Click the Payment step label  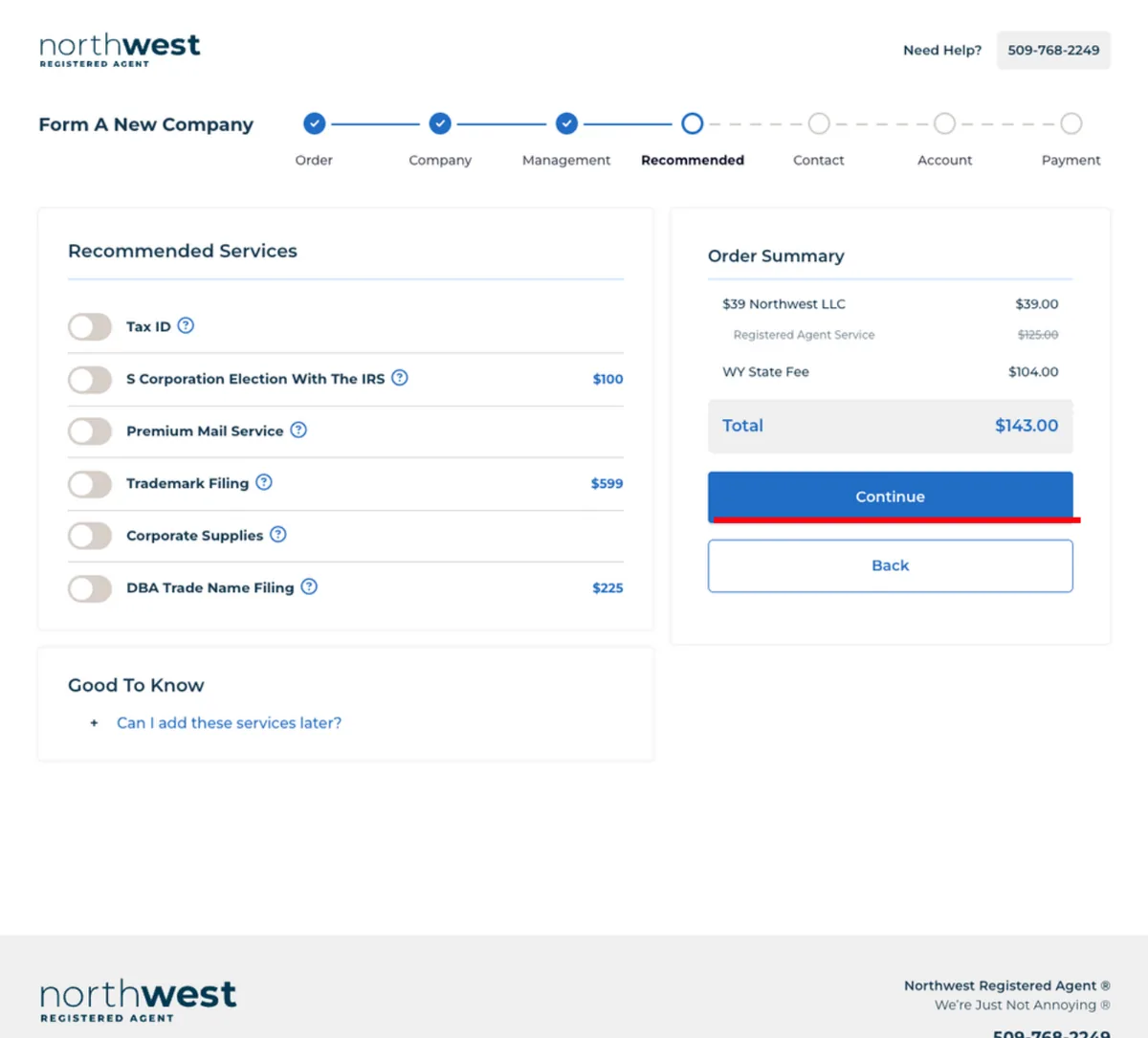tap(1071, 160)
